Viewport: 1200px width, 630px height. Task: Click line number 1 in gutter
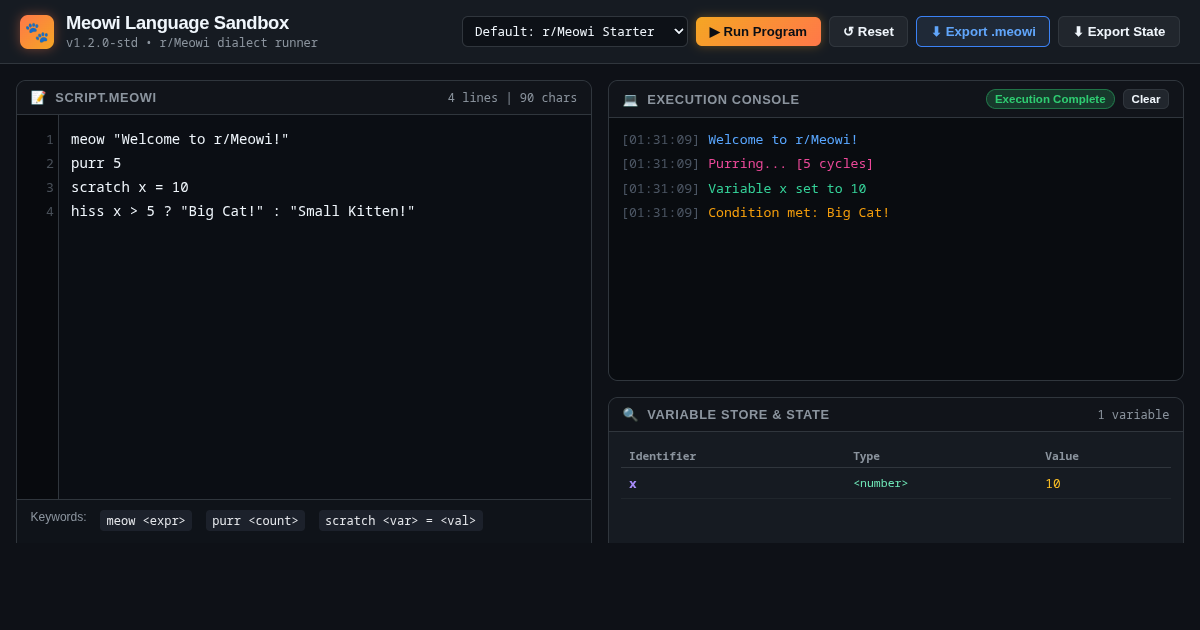tap(49, 139)
